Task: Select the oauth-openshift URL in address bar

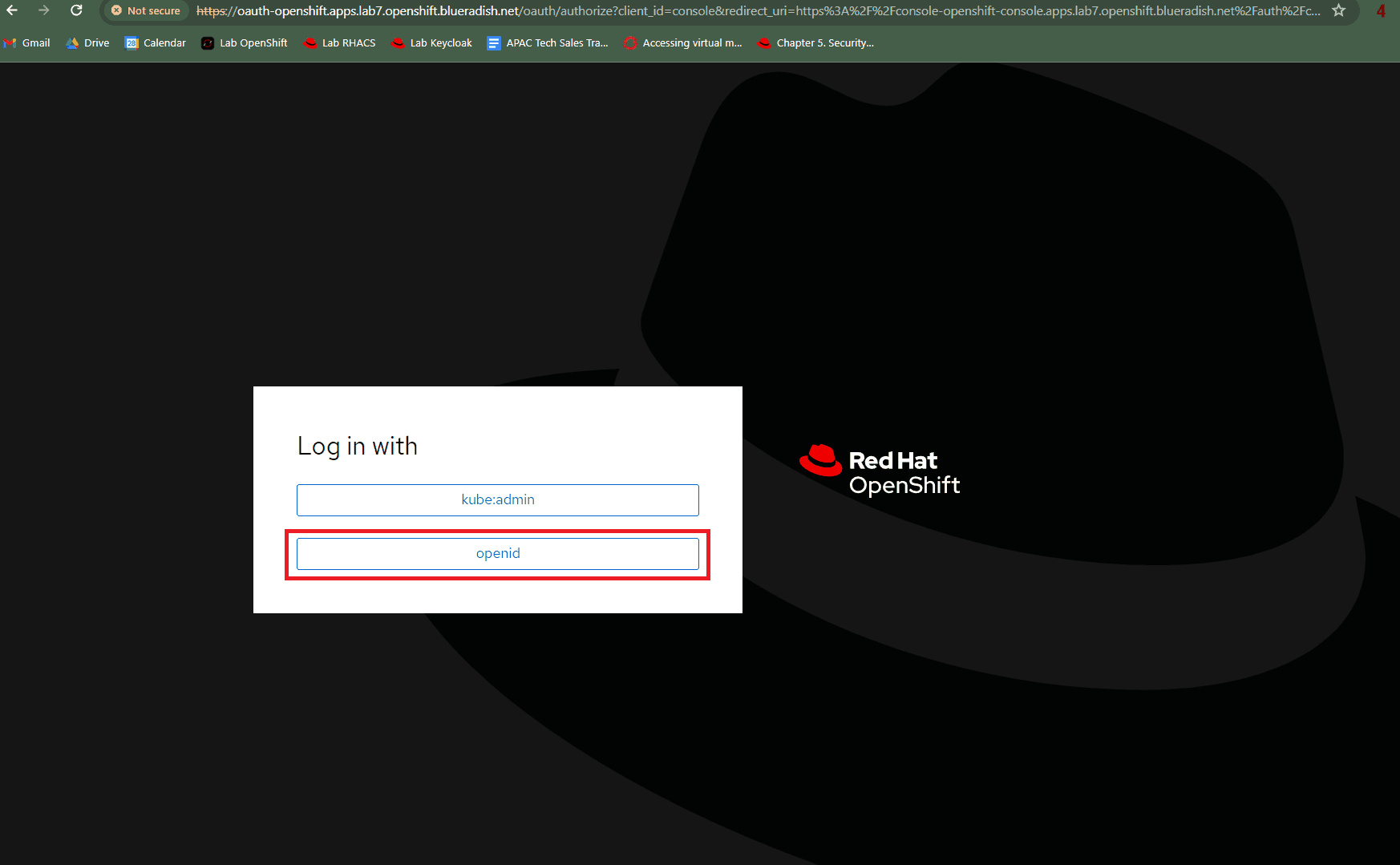Action: pyautogui.click(x=758, y=10)
